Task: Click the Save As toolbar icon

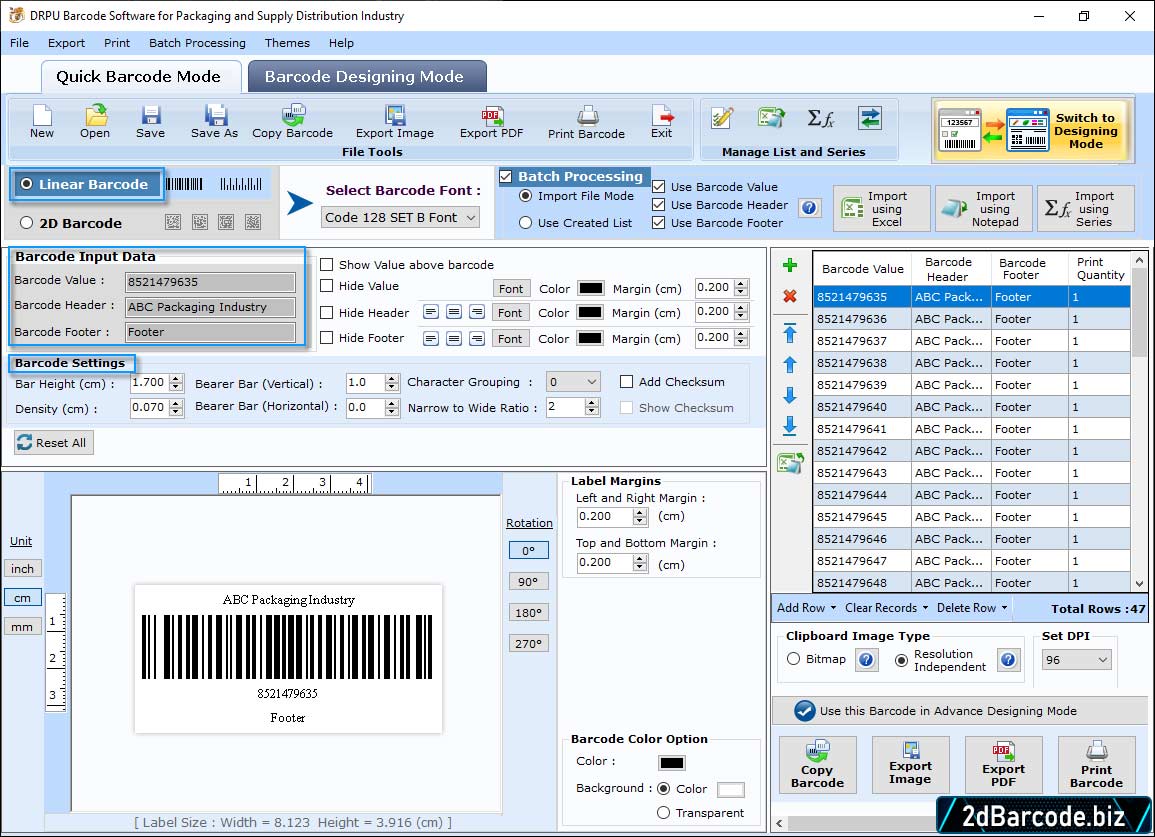Action: point(214,121)
